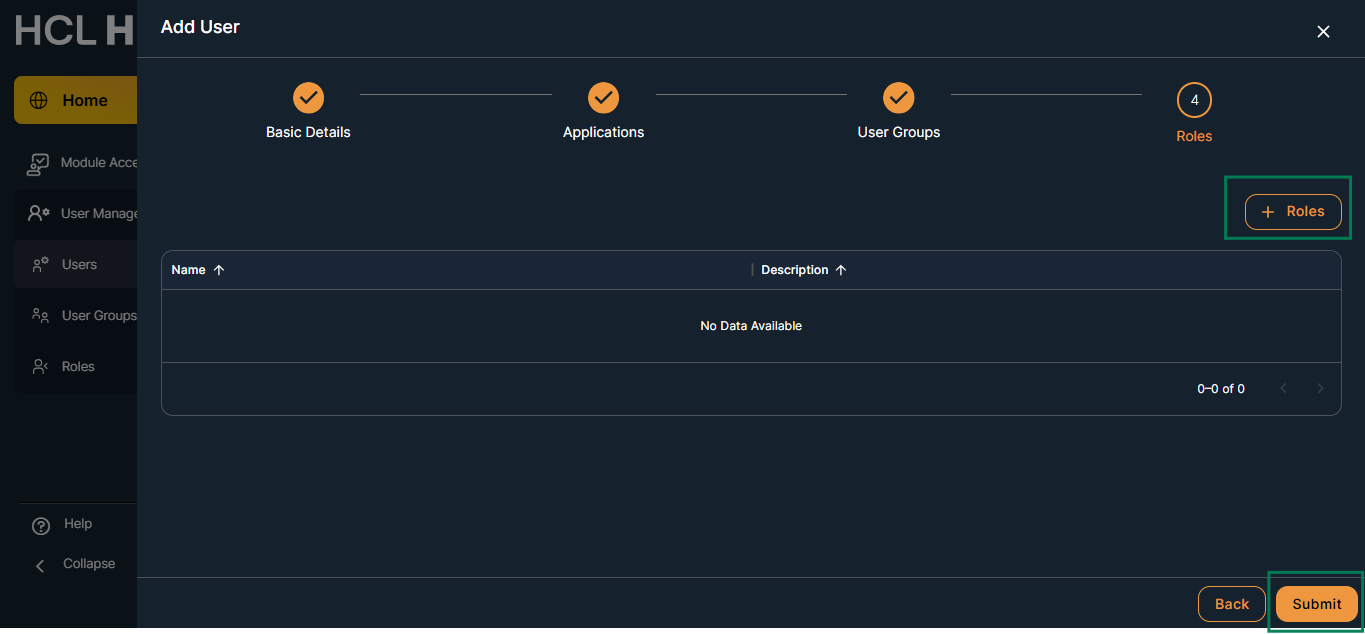
Task: Click the User Management gear-person icon
Action: (x=39, y=213)
